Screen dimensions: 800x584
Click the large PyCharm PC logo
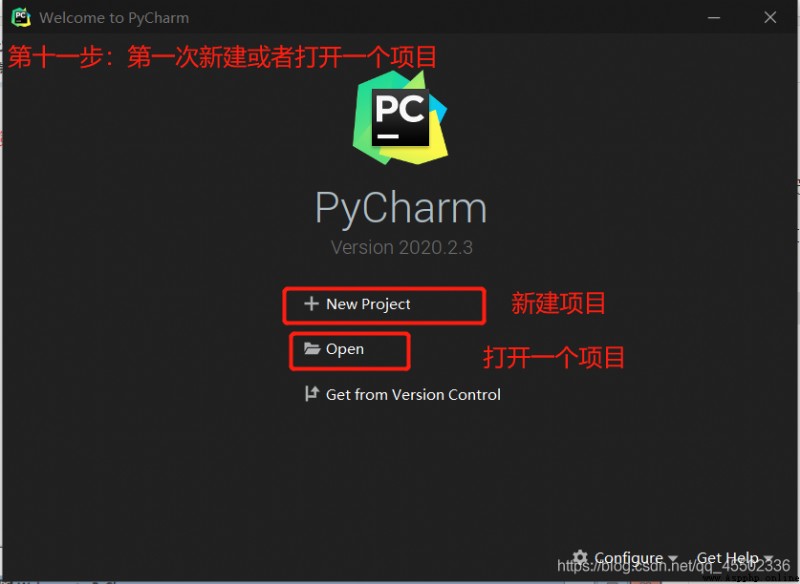pyautogui.click(x=400, y=117)
